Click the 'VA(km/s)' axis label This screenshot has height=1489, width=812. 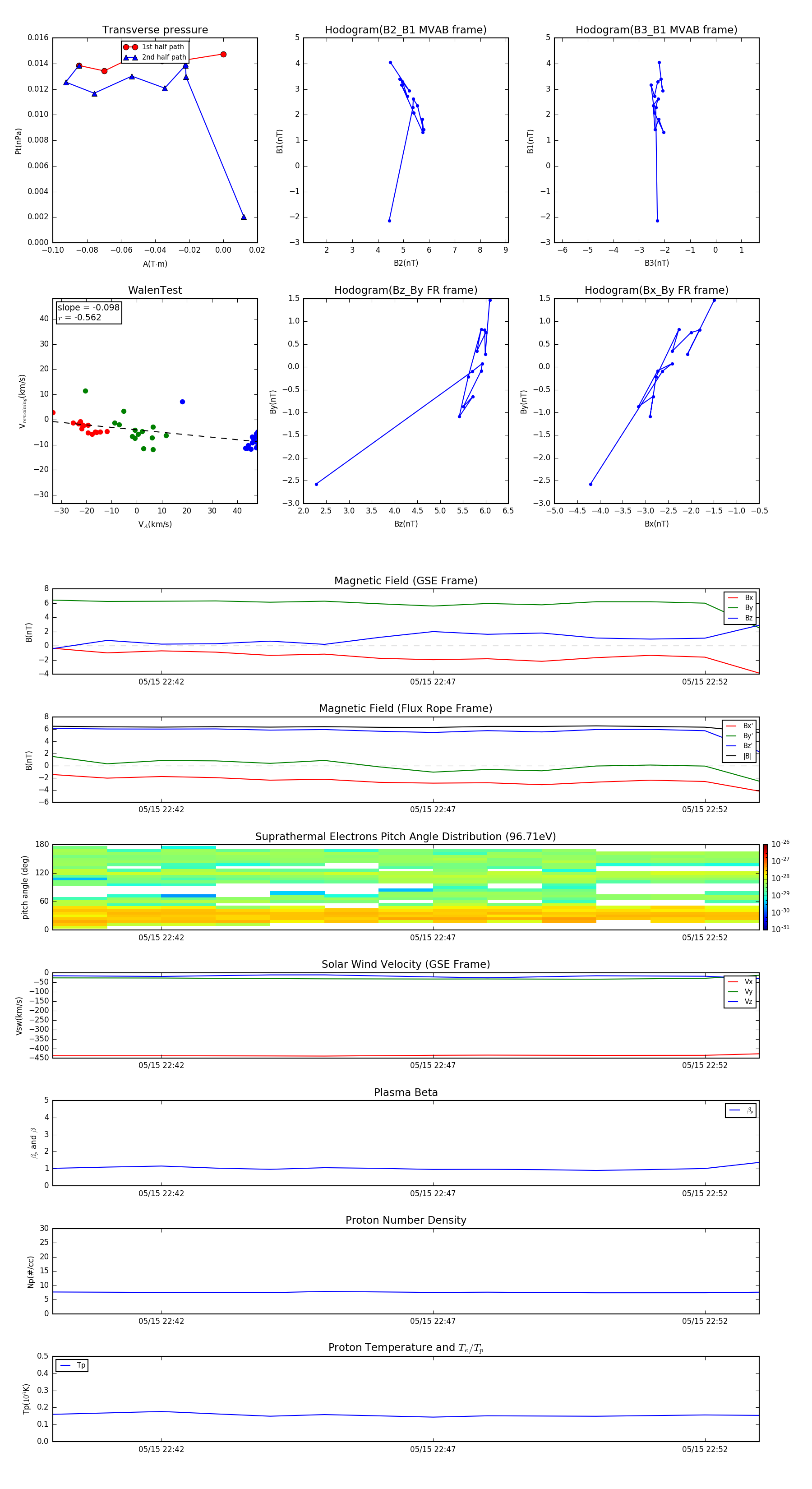[155, 524]
